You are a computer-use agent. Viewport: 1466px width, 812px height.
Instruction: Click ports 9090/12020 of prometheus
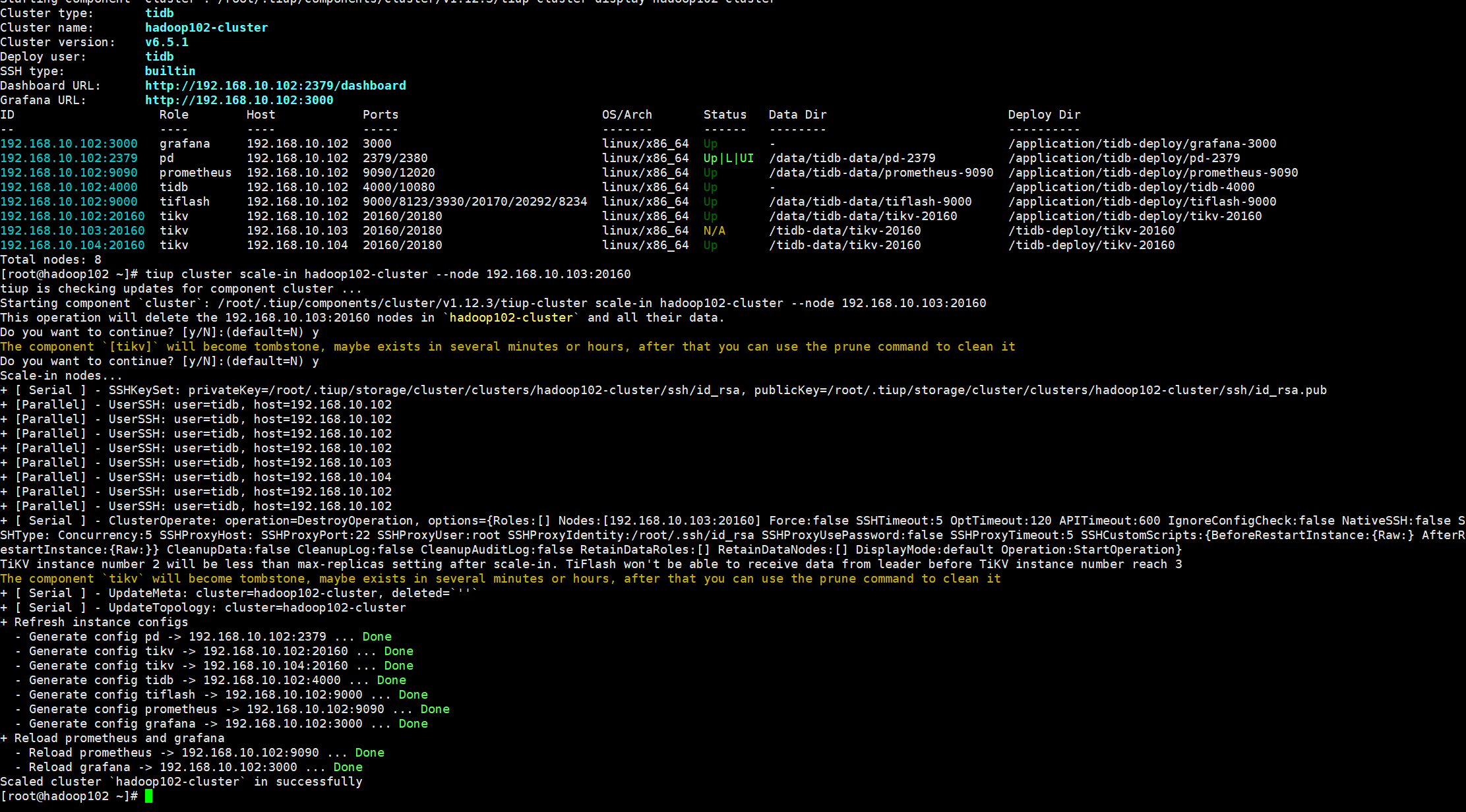tap(399, 173)
